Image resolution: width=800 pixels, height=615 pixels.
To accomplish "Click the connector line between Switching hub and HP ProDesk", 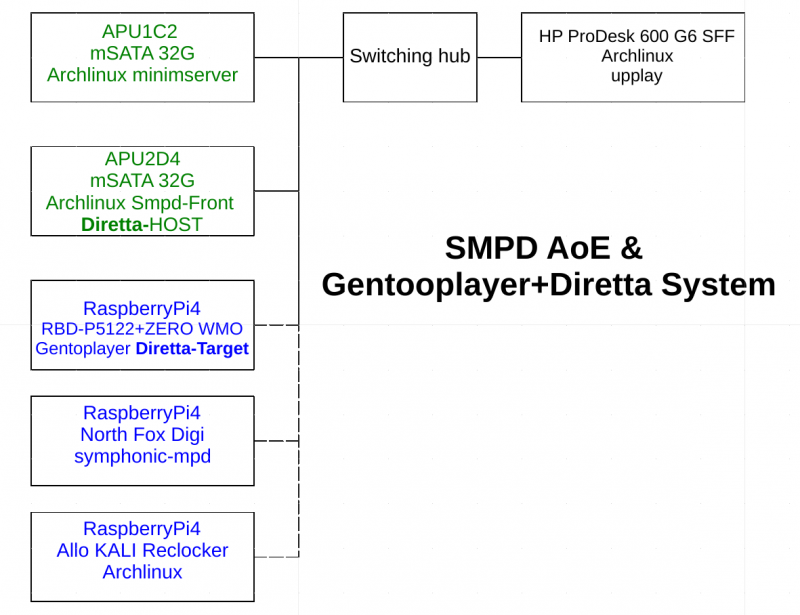I will (498, 57).
